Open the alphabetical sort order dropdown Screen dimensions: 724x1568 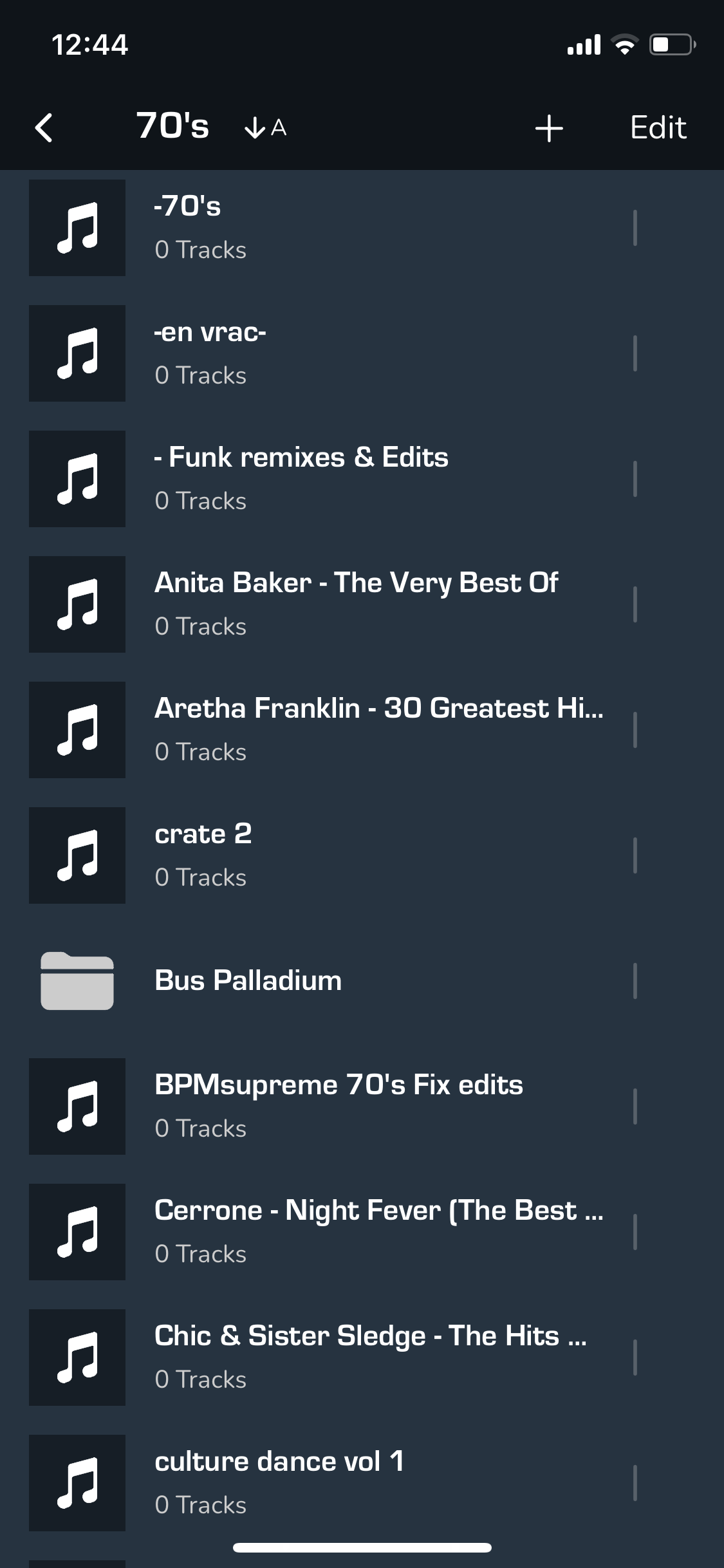[265, 128]
